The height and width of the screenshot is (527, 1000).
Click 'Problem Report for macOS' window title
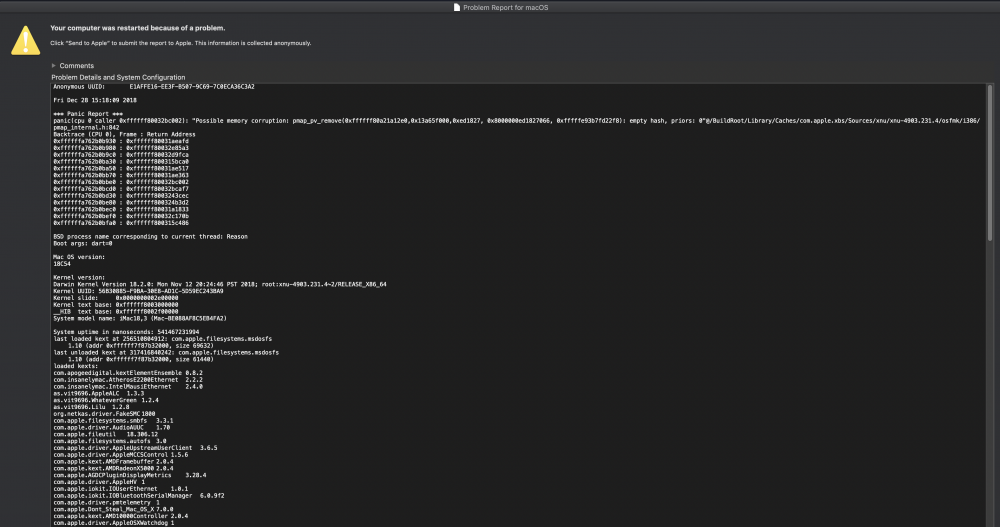505,8
